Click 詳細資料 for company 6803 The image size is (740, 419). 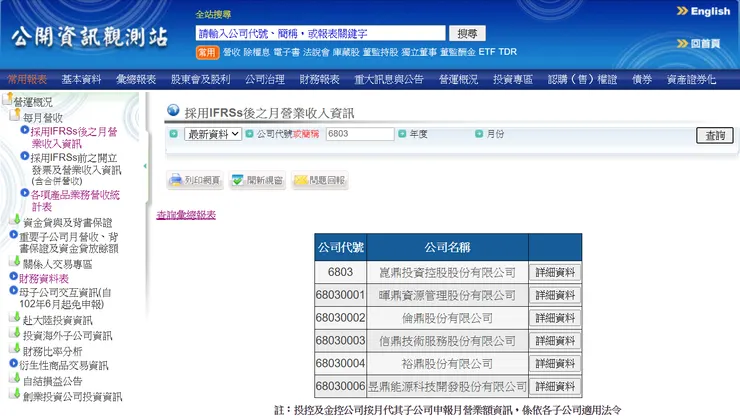tap(555, 272)
